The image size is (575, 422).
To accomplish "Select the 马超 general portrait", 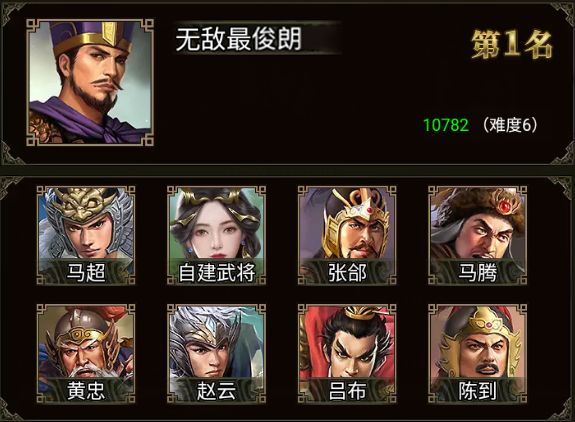I will (x=86, y=235).
